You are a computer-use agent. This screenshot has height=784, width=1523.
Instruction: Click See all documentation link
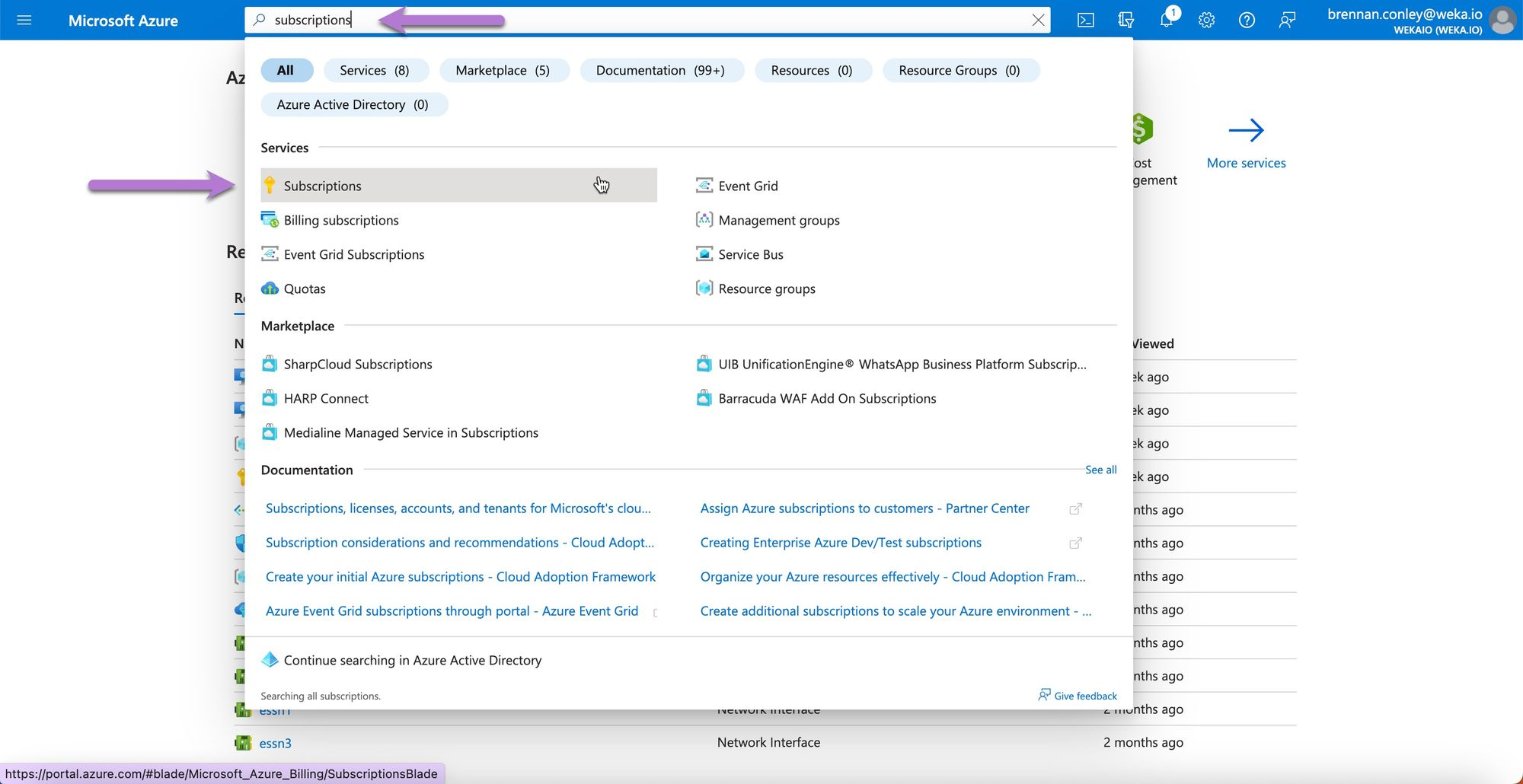(1100, 470)
